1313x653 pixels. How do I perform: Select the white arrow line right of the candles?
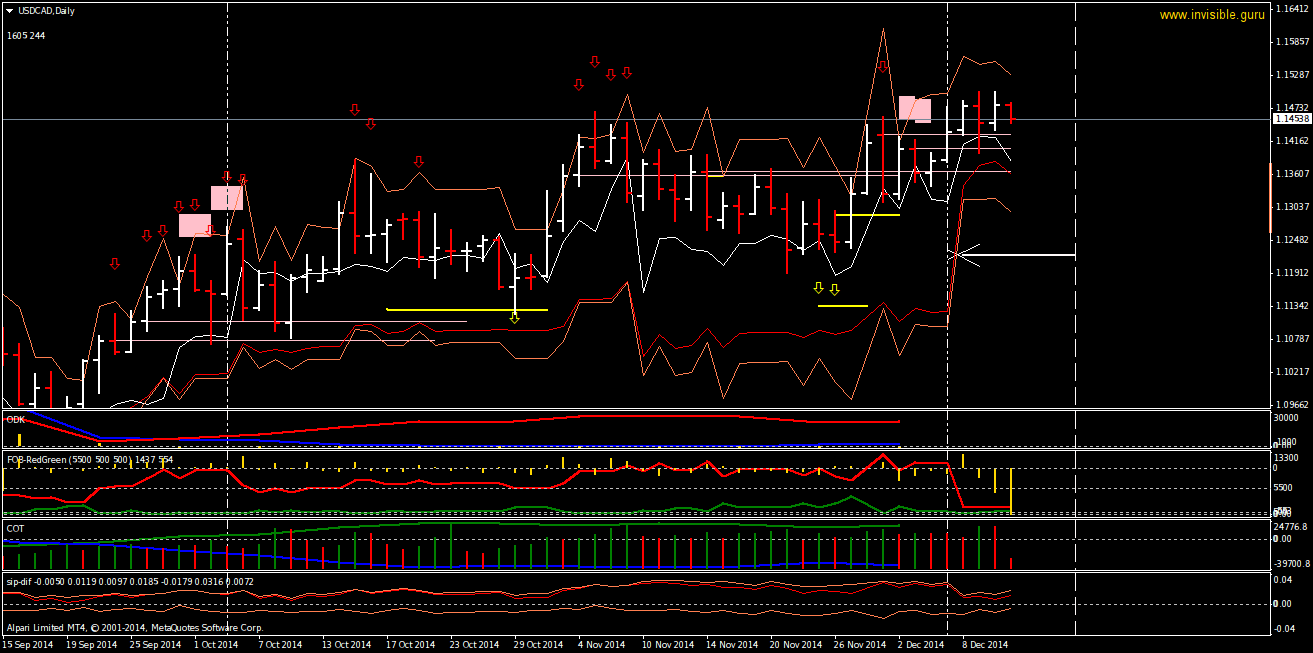(x=1020, y=256)
